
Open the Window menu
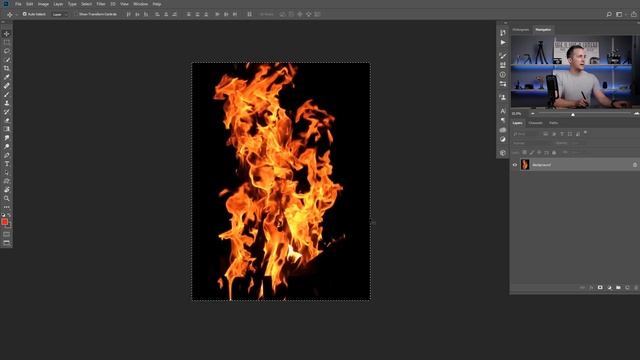pos(141,4)
